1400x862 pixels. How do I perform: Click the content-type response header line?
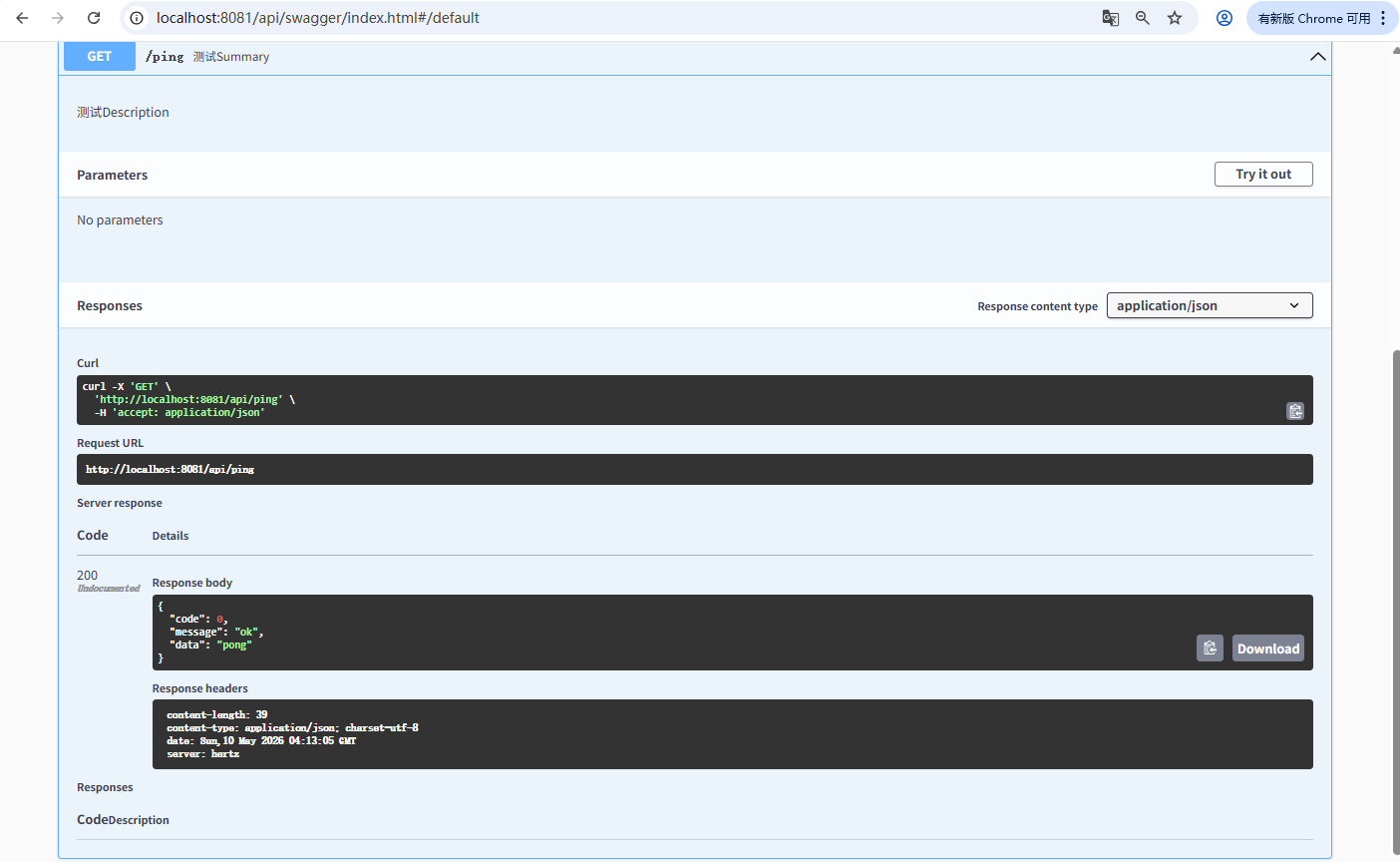[292, 727]
